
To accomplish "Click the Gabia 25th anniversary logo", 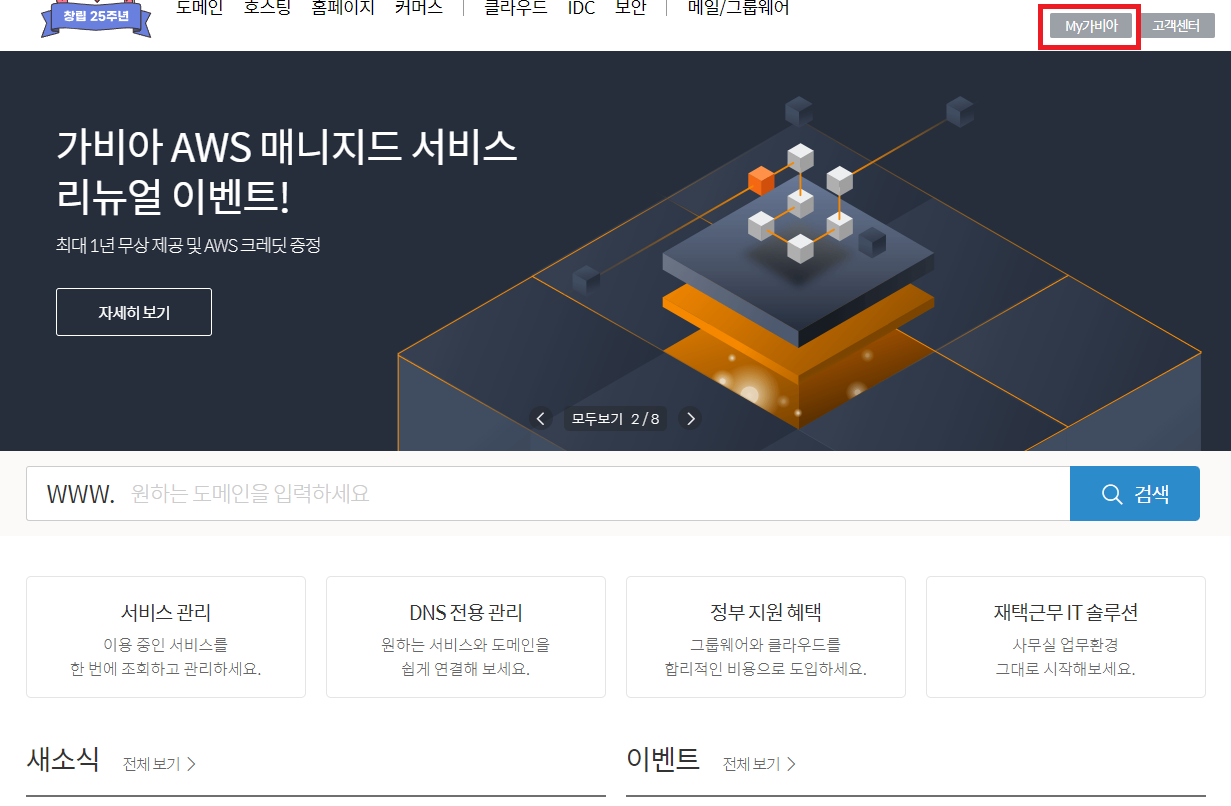I will tap(95, 18).
